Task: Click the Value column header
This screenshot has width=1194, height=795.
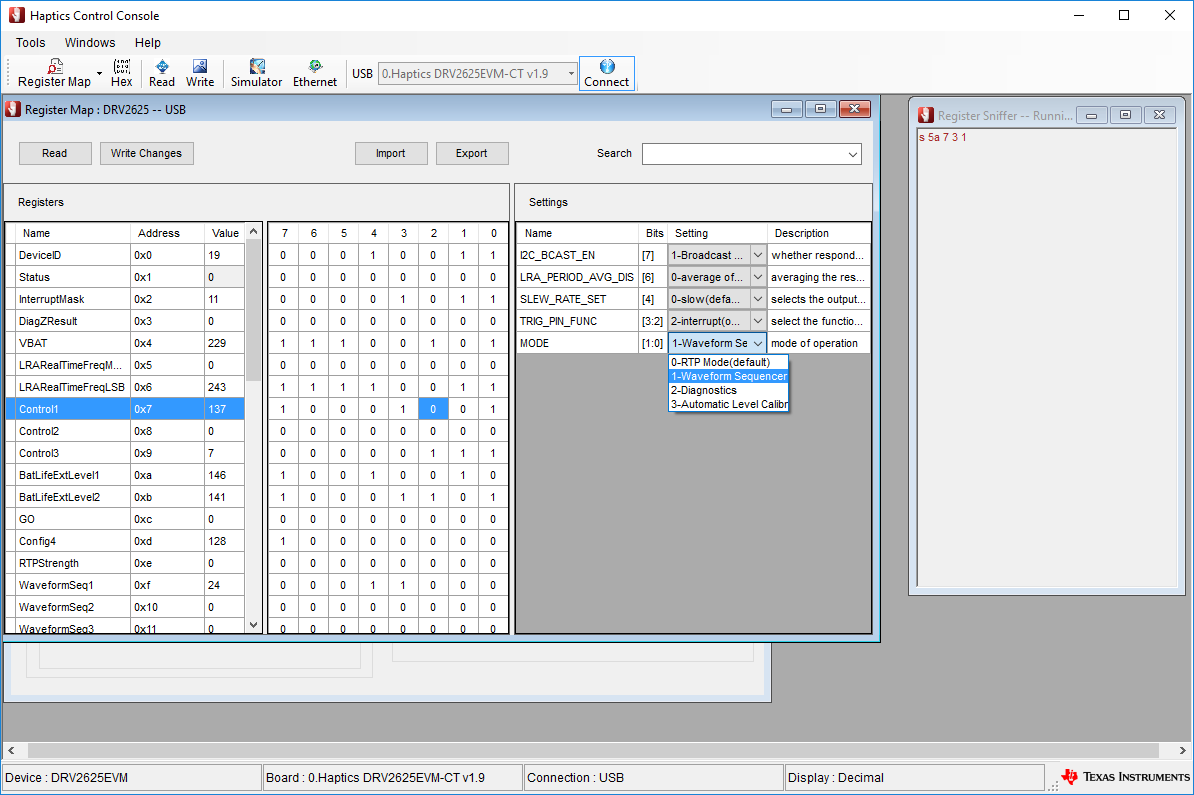Action: point(225,233)
